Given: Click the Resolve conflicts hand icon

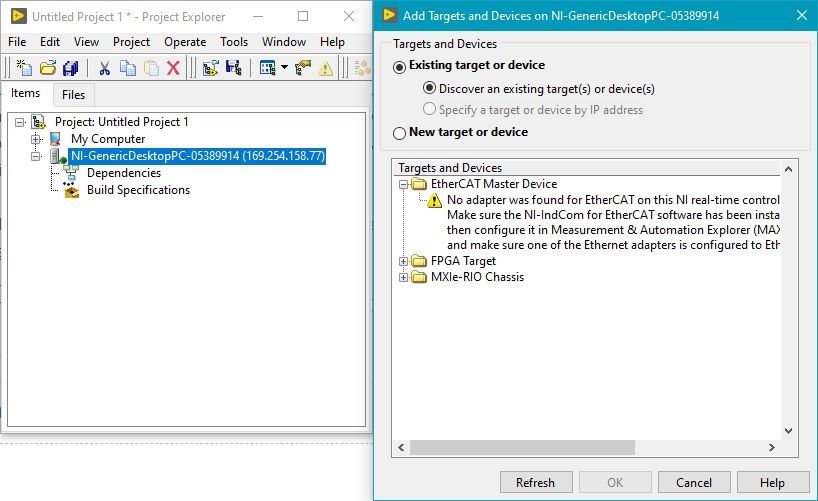Looking at the screenshot, I should pyautogui.click(x=303, y=68).
